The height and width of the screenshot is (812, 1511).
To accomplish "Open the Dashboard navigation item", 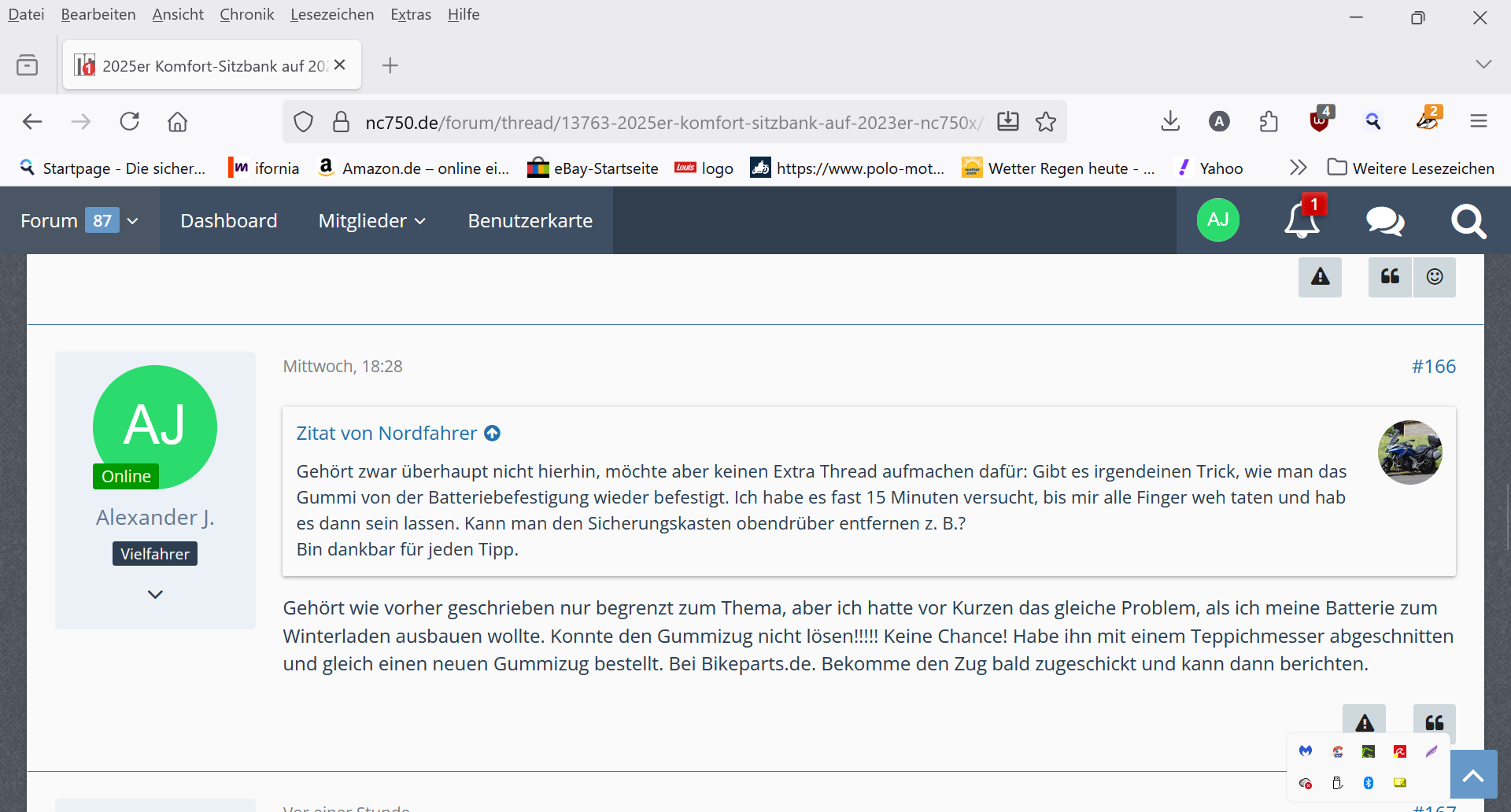I will point(228,221).
